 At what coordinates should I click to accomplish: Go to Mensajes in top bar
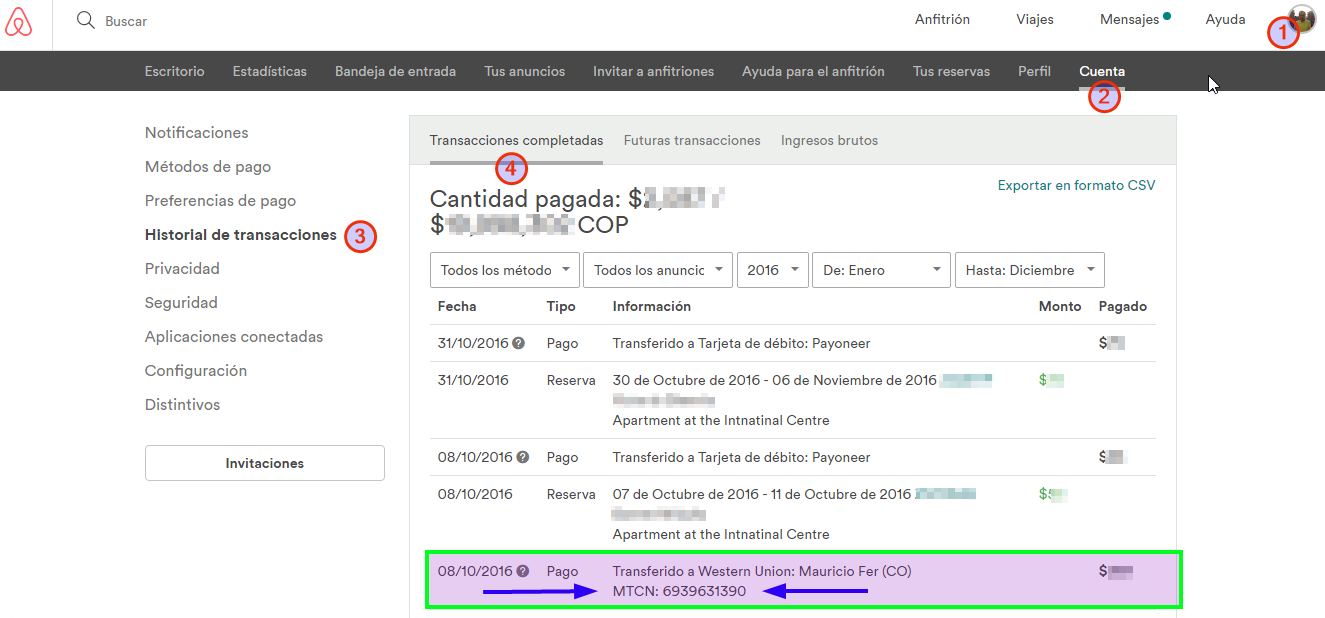click(x=1129, y=19)
